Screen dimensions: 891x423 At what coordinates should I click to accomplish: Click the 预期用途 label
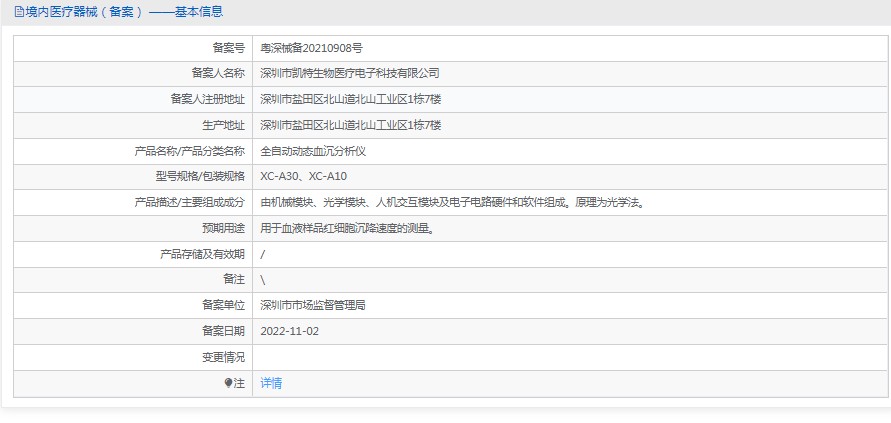[223, 229]
